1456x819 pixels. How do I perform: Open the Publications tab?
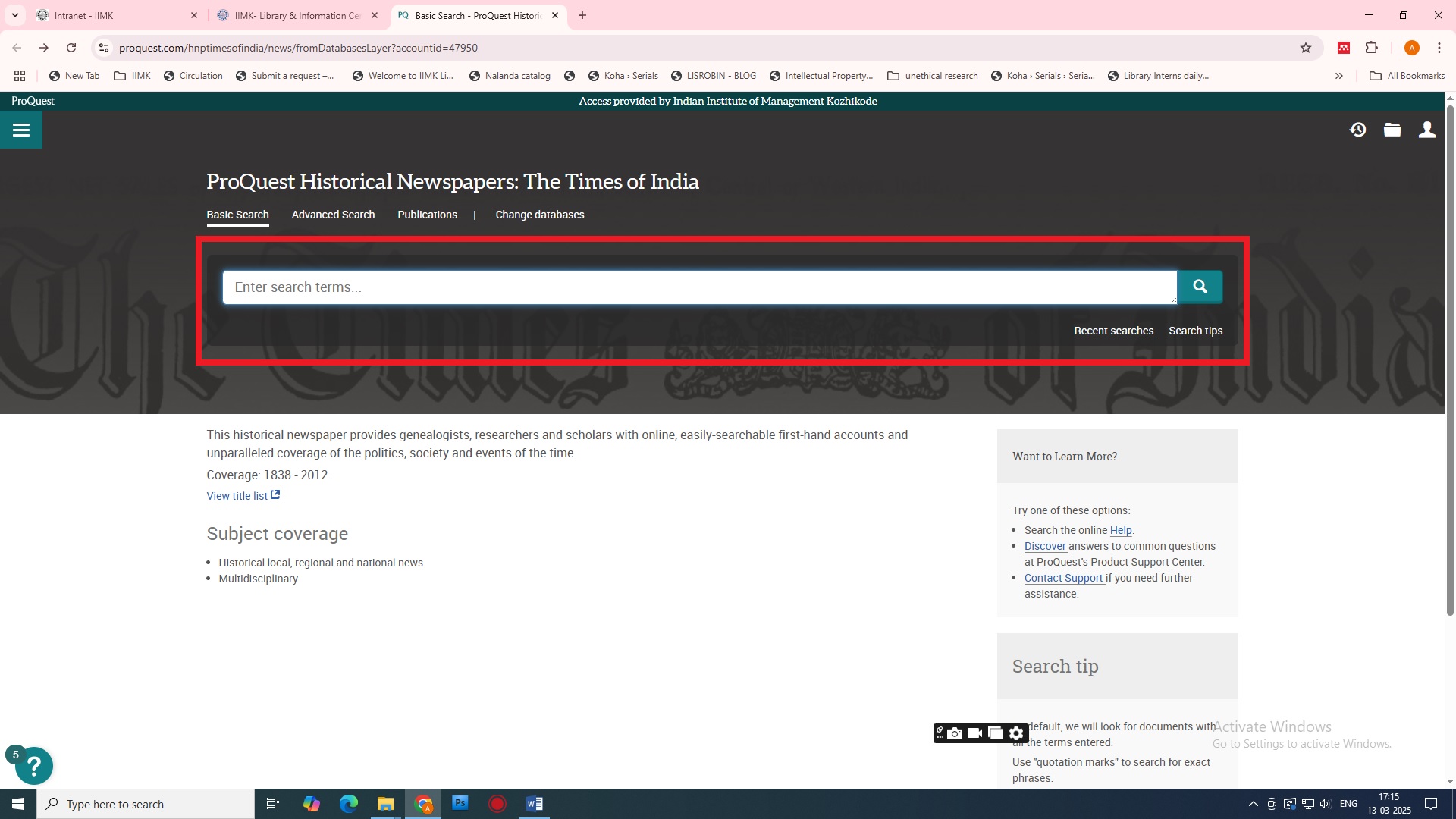tap(427, 215)
